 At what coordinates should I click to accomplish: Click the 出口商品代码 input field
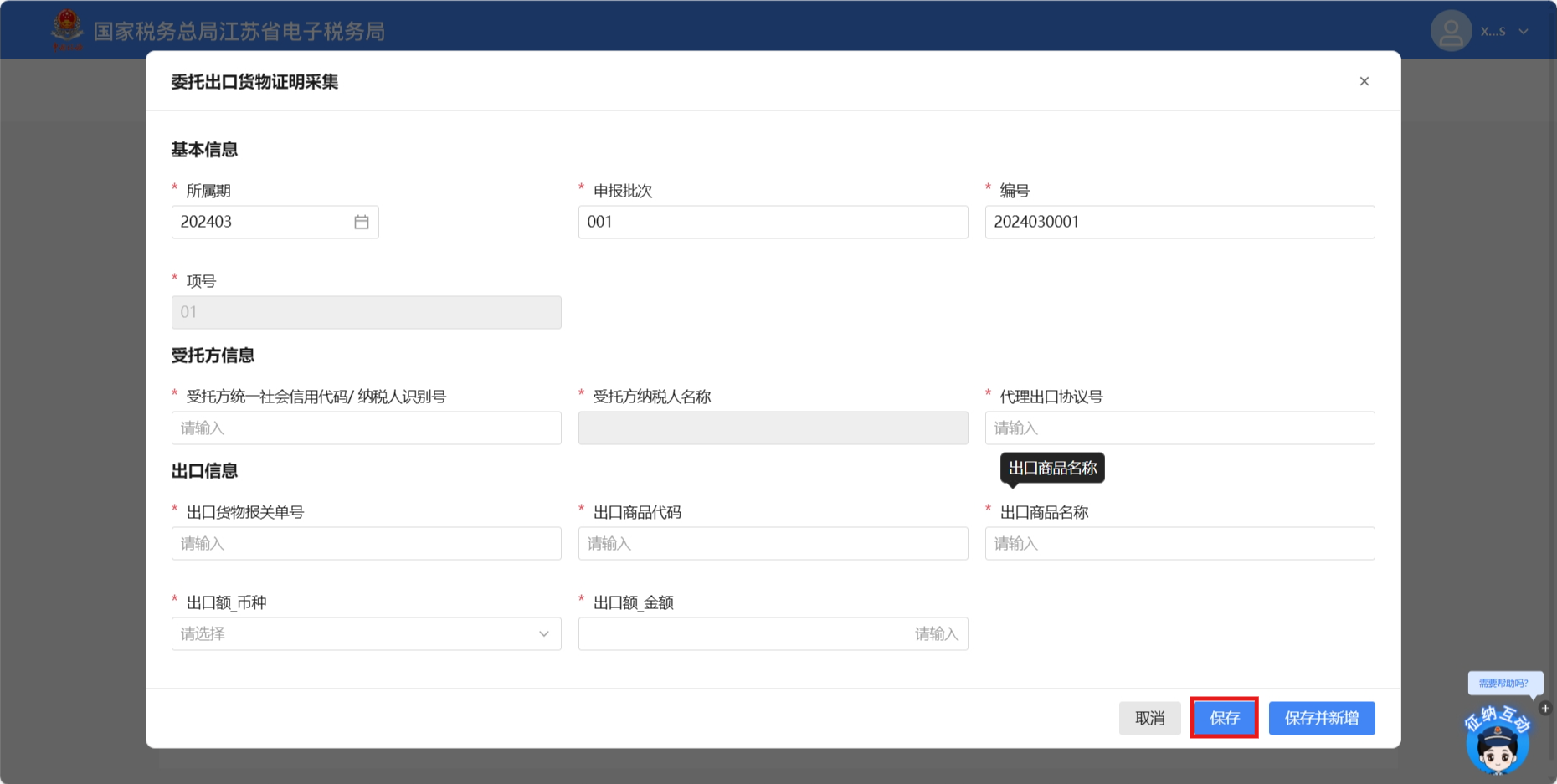point(772,544)
